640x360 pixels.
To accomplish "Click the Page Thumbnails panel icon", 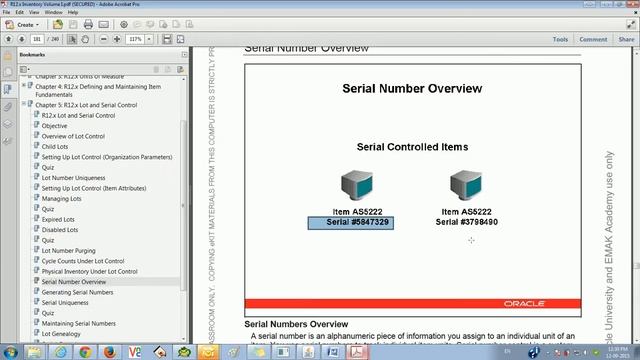I will (8, 72).
